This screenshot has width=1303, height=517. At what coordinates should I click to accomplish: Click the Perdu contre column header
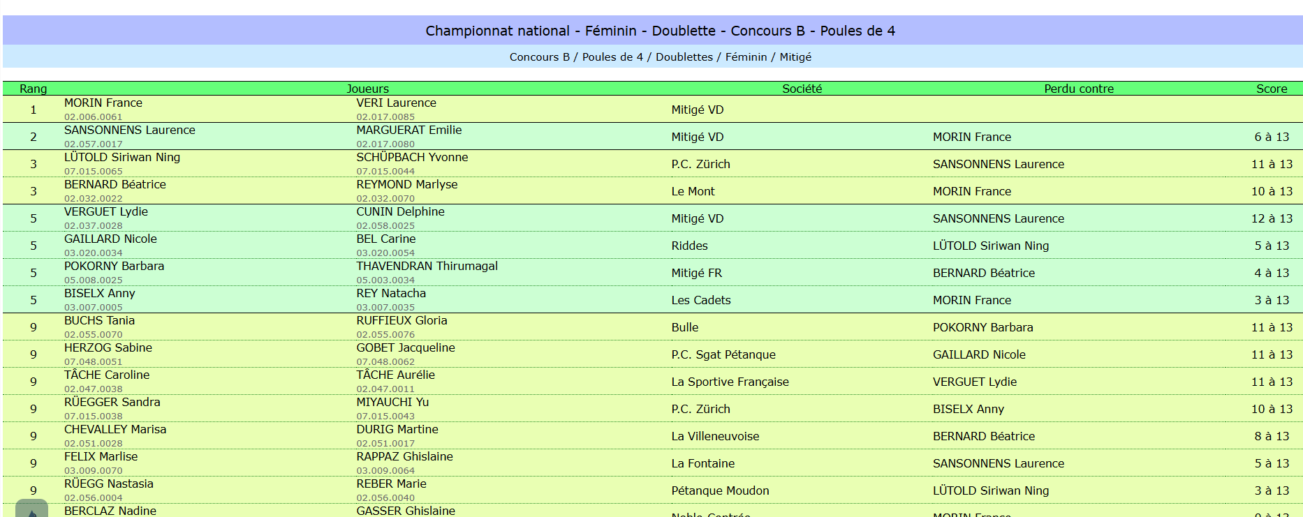tap(1078, 89)
